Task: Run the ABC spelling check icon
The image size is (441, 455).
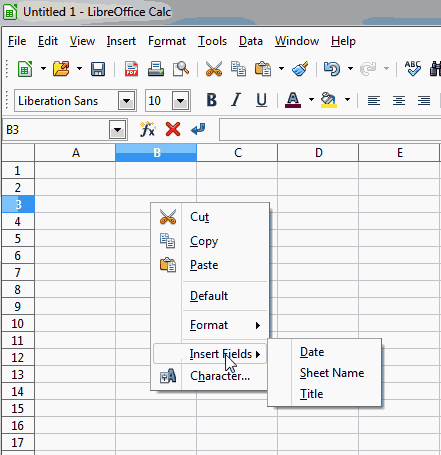Action: tap(413, 69)
